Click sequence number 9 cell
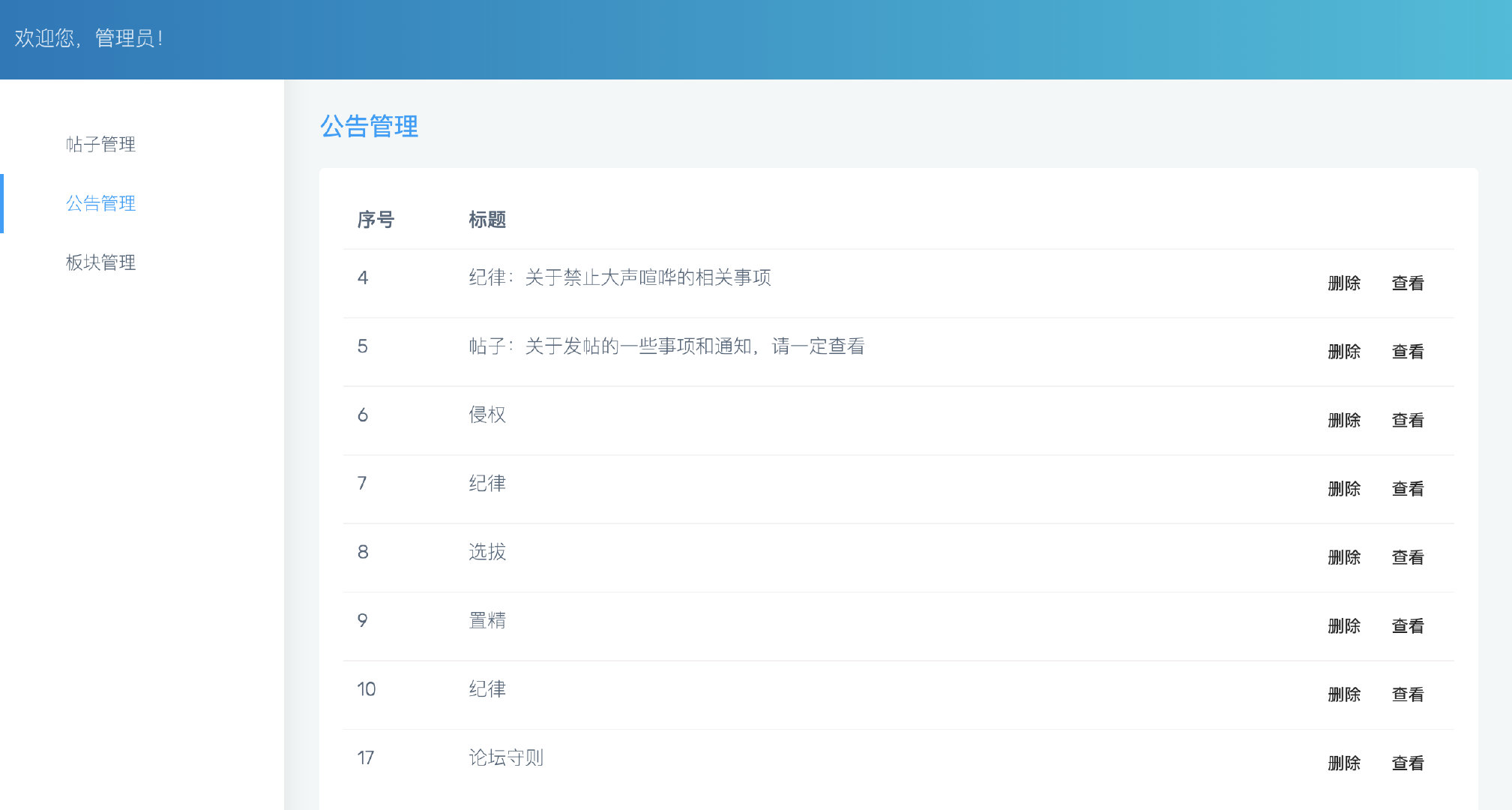The image size is (1512, 810). tap(363, 621)
